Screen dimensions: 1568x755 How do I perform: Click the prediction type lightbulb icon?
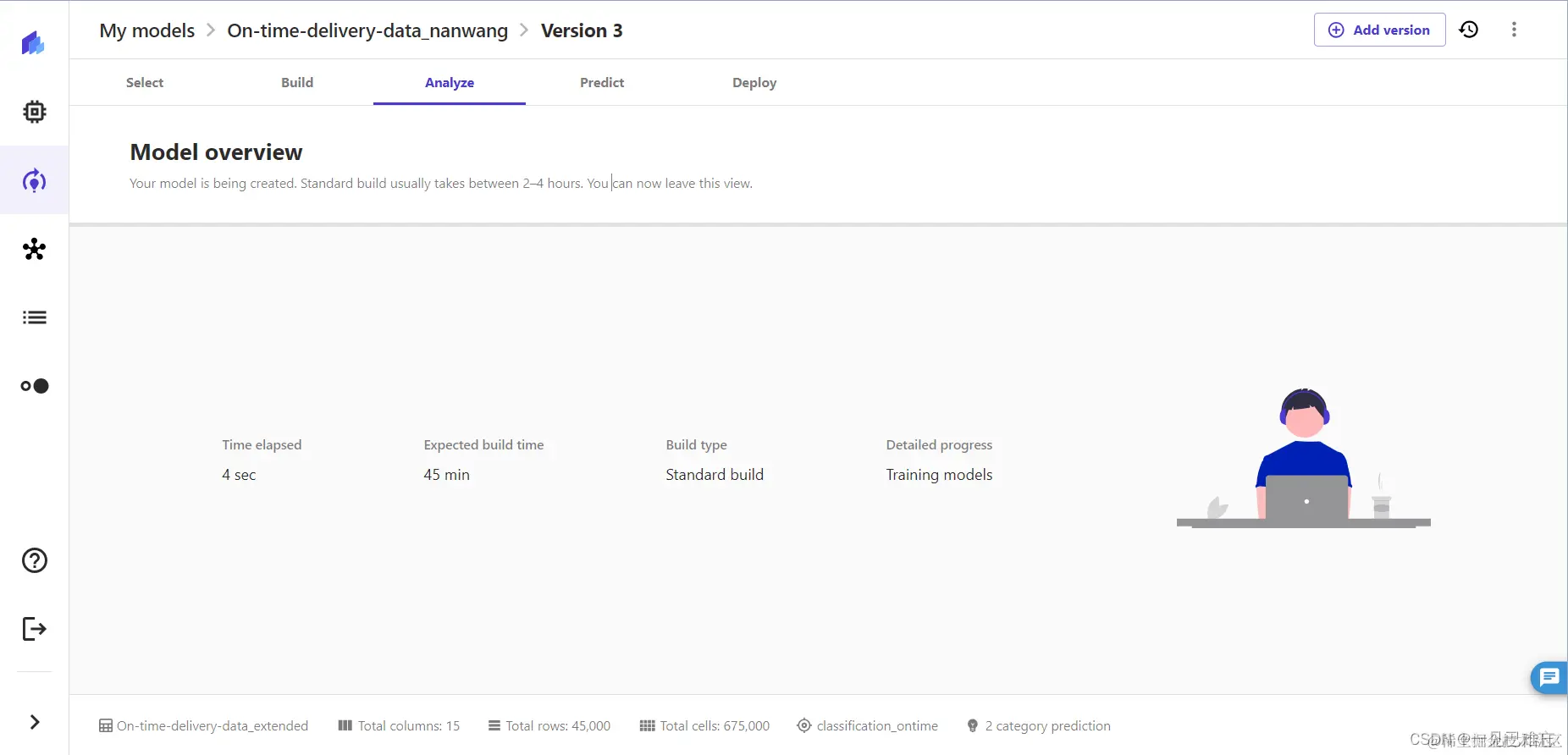pyautogui.click(x=973, y=725)
